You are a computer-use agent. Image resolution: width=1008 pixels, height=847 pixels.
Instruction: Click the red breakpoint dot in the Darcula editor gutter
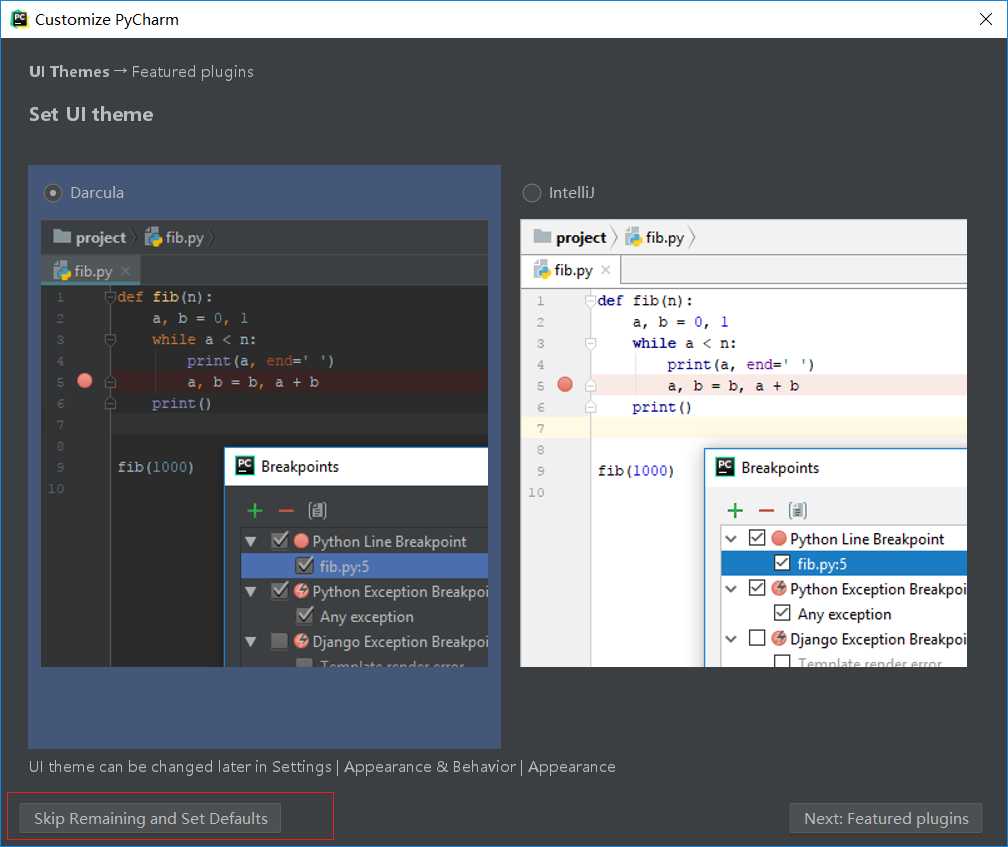[x=85, y=380]
